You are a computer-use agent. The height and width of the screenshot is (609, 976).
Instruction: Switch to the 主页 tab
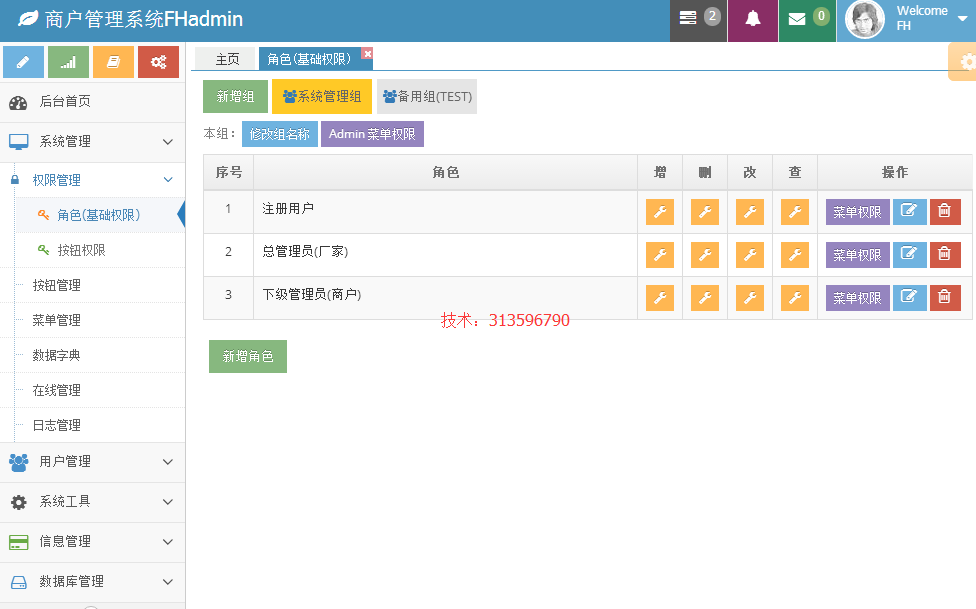227,59
